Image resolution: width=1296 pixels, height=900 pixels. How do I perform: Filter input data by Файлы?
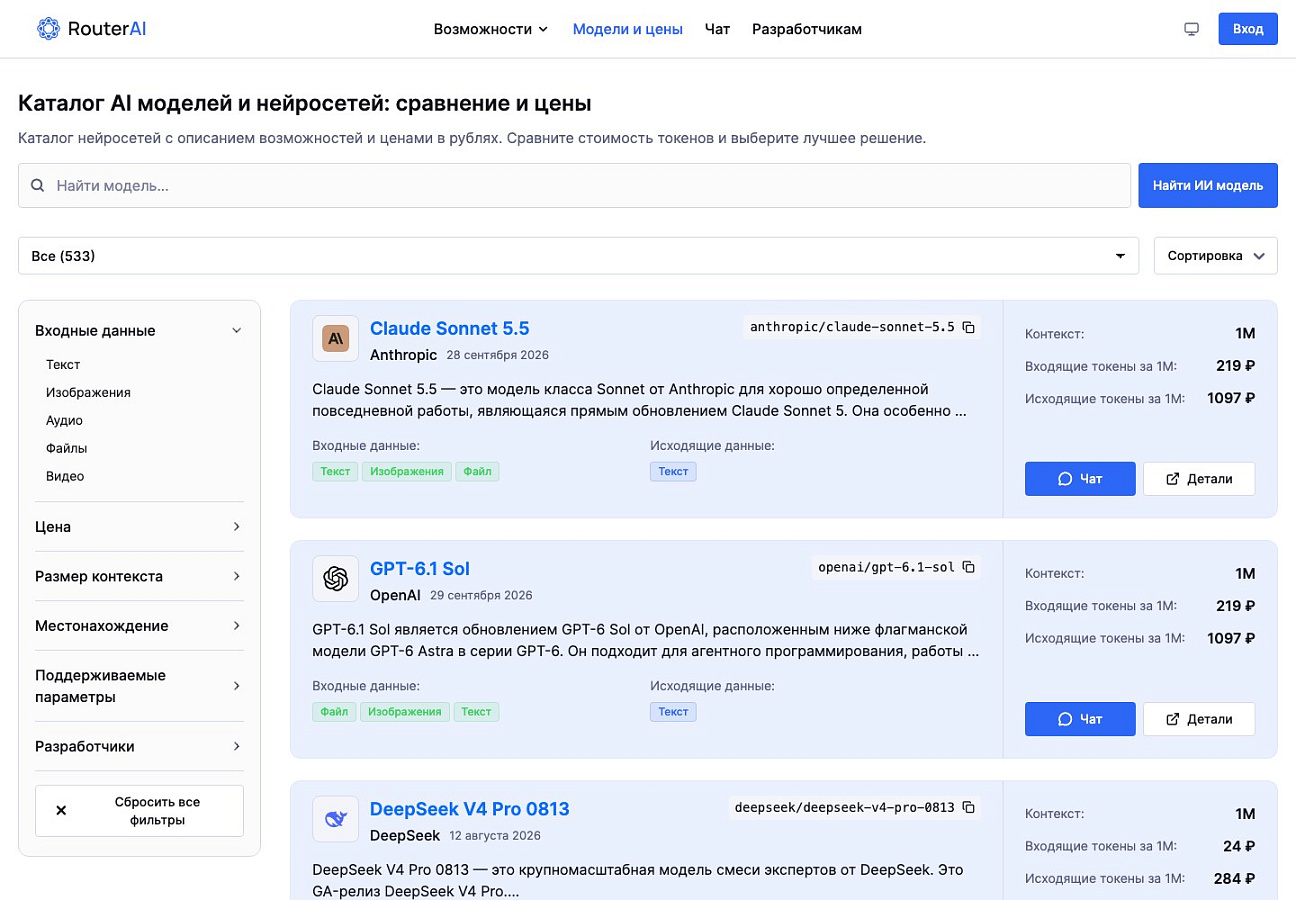66,448
